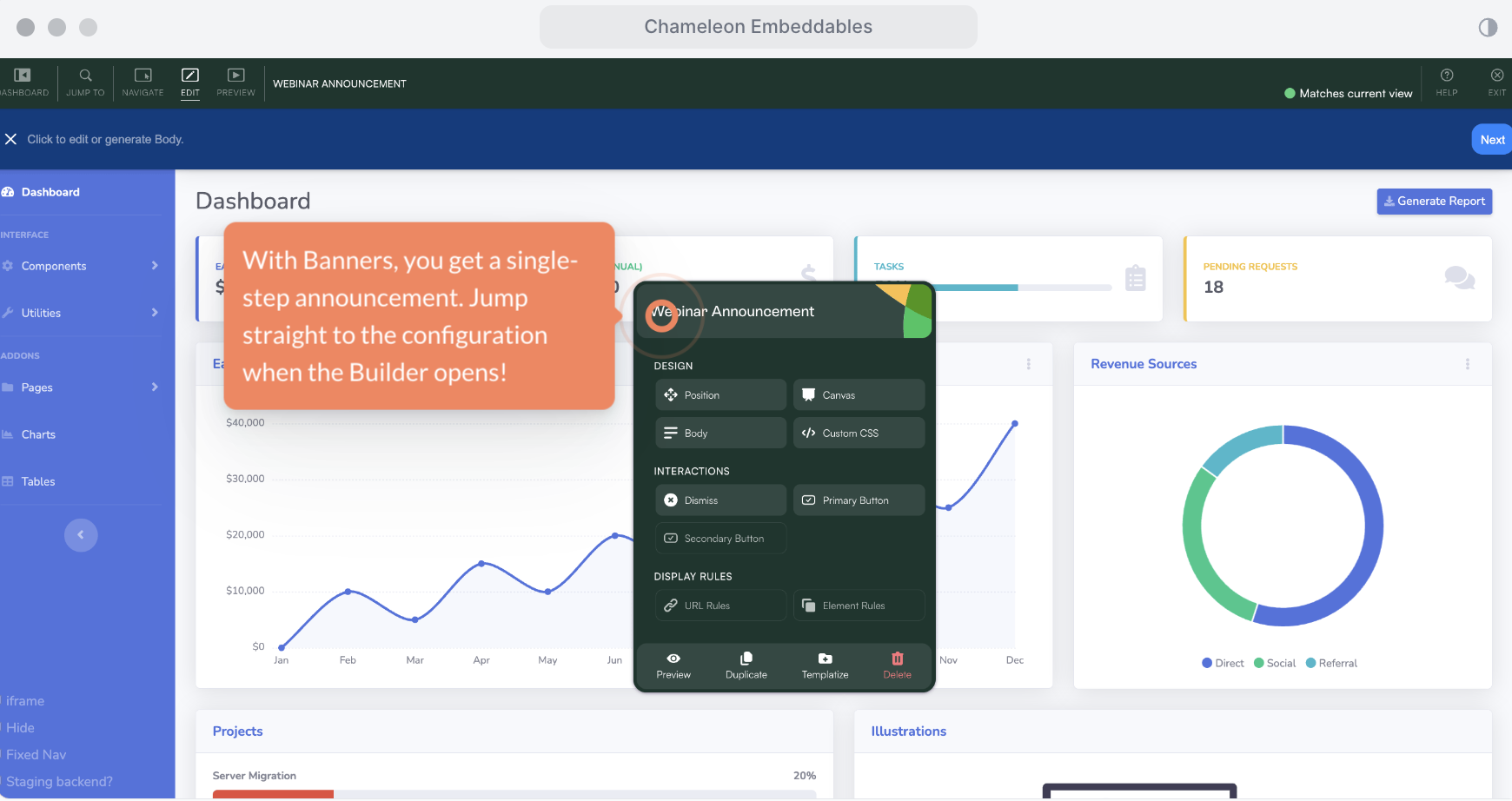The width and height of the screenshot is (1512, 801).
Task: Configure the Dismiss interaction
Action: [720, 500]
